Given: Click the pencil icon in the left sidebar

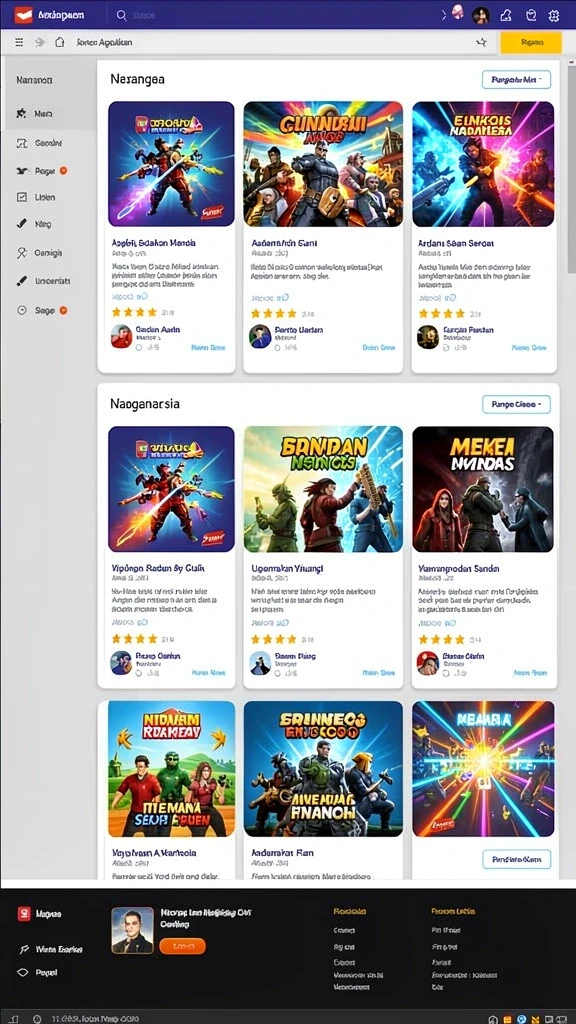Looking at the screenshot, I should pyautogui.click(x=22, y=224).
